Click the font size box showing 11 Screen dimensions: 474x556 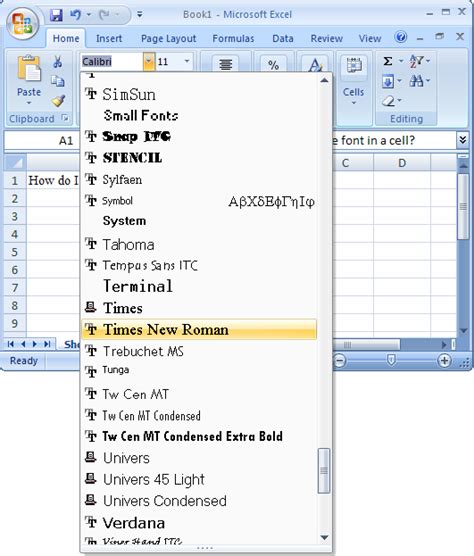pyautogui.click(x=169, y=62)
